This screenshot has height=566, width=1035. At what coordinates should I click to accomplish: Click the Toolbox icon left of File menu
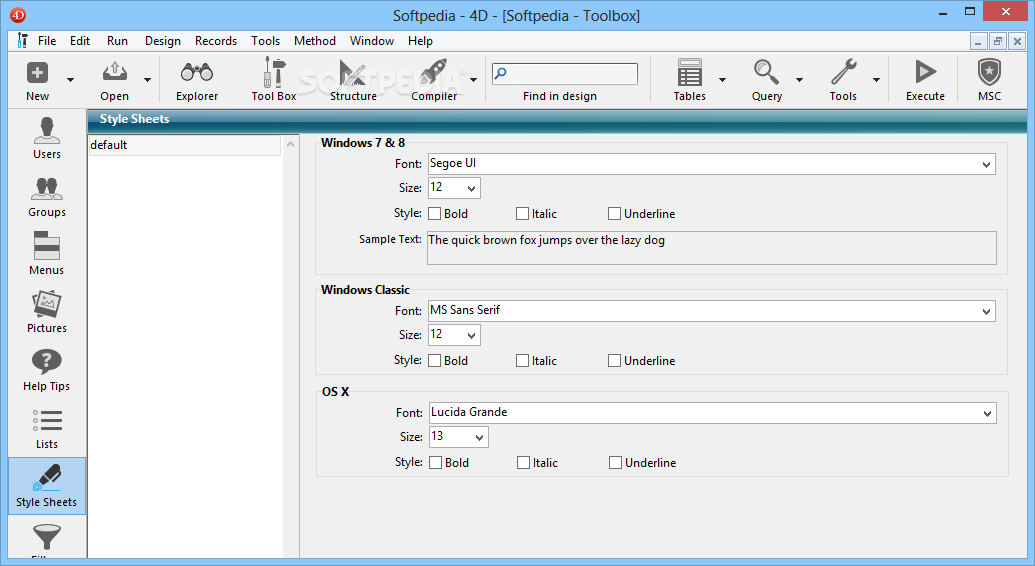pyautogui.click(x=23, y=40)
